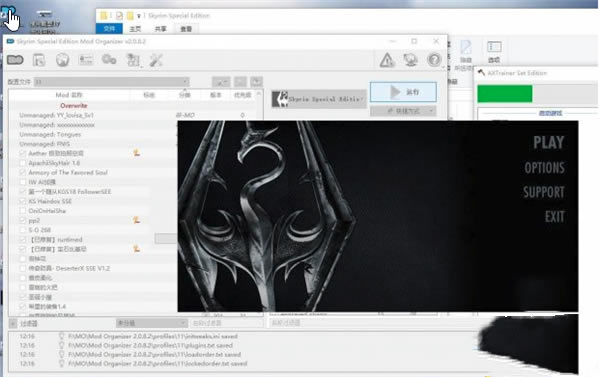Expand the category filter dropdown at bottom

point(152,323)
